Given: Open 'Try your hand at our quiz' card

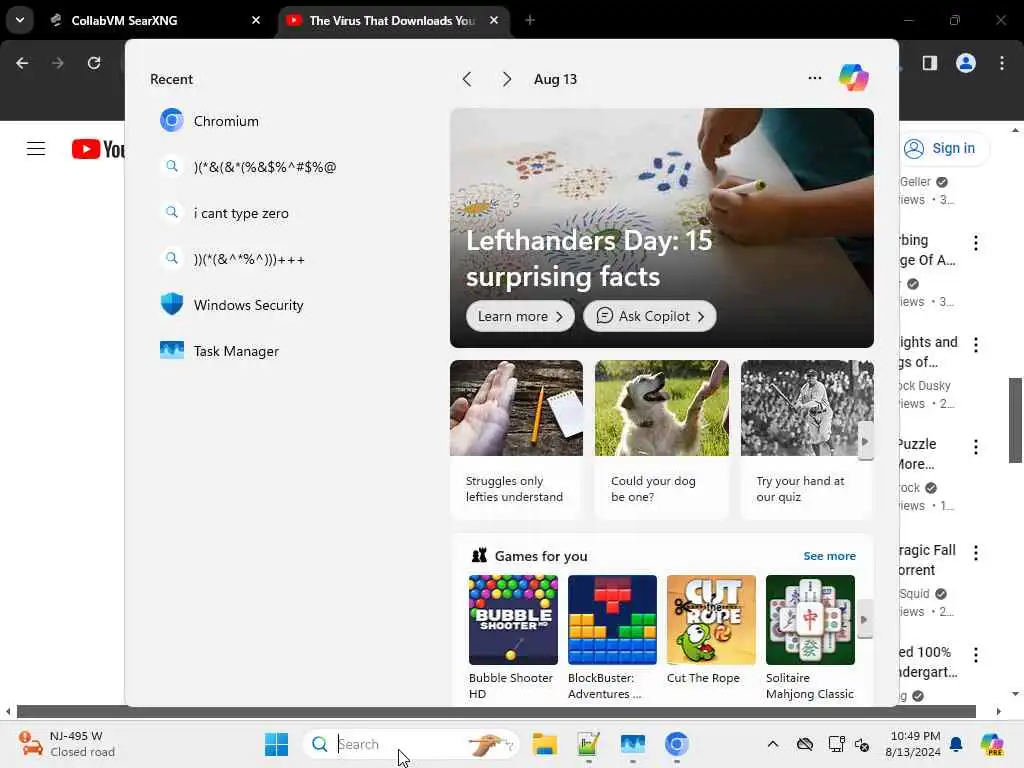Looking at the screenshot, I should tap(807, 439).
